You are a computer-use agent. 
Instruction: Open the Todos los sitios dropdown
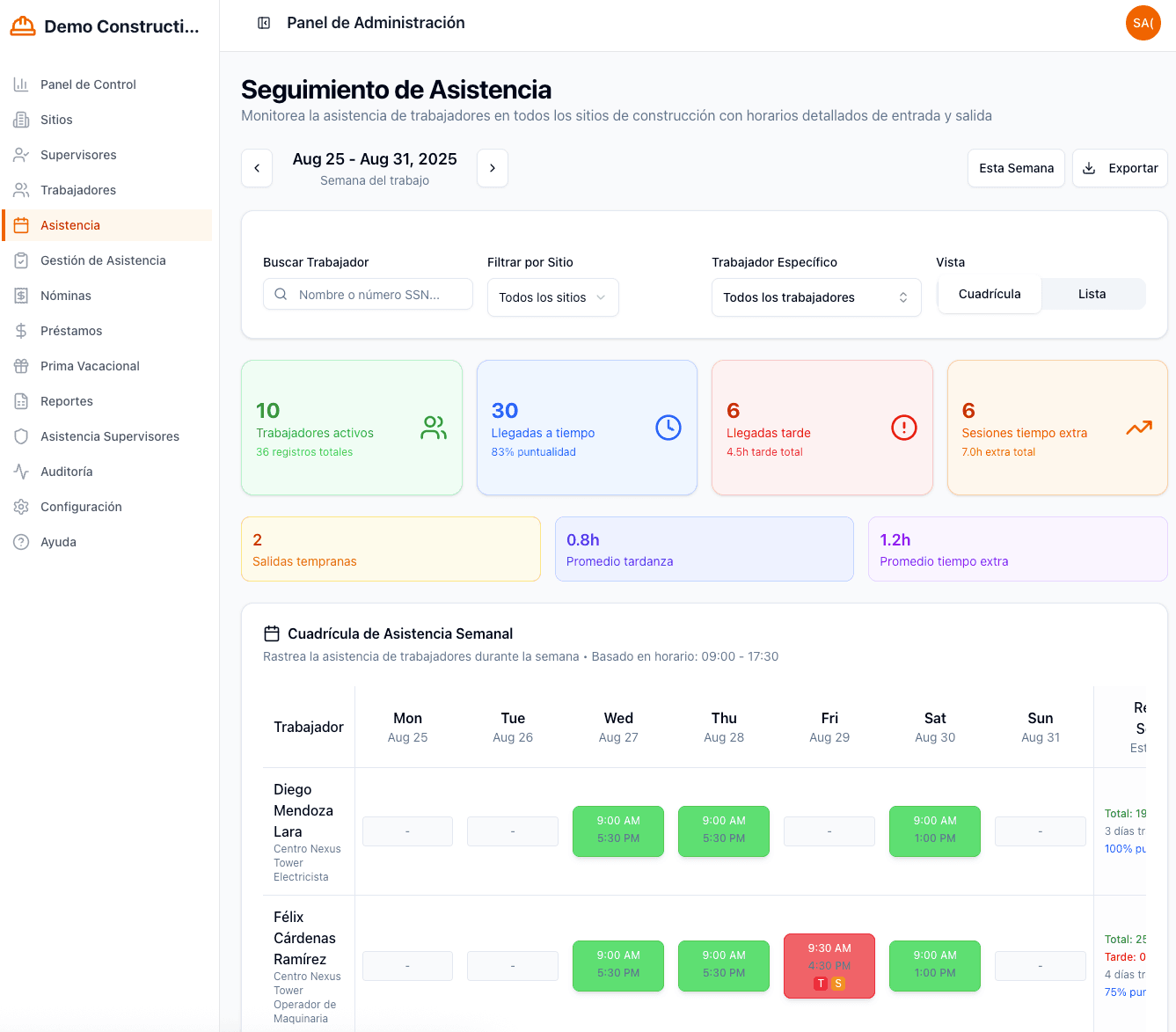(x=552, y=297)
